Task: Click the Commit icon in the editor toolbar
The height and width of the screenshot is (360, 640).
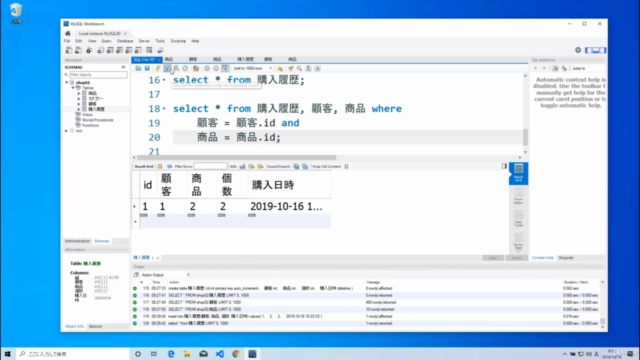Action: [x=207, y=69]
